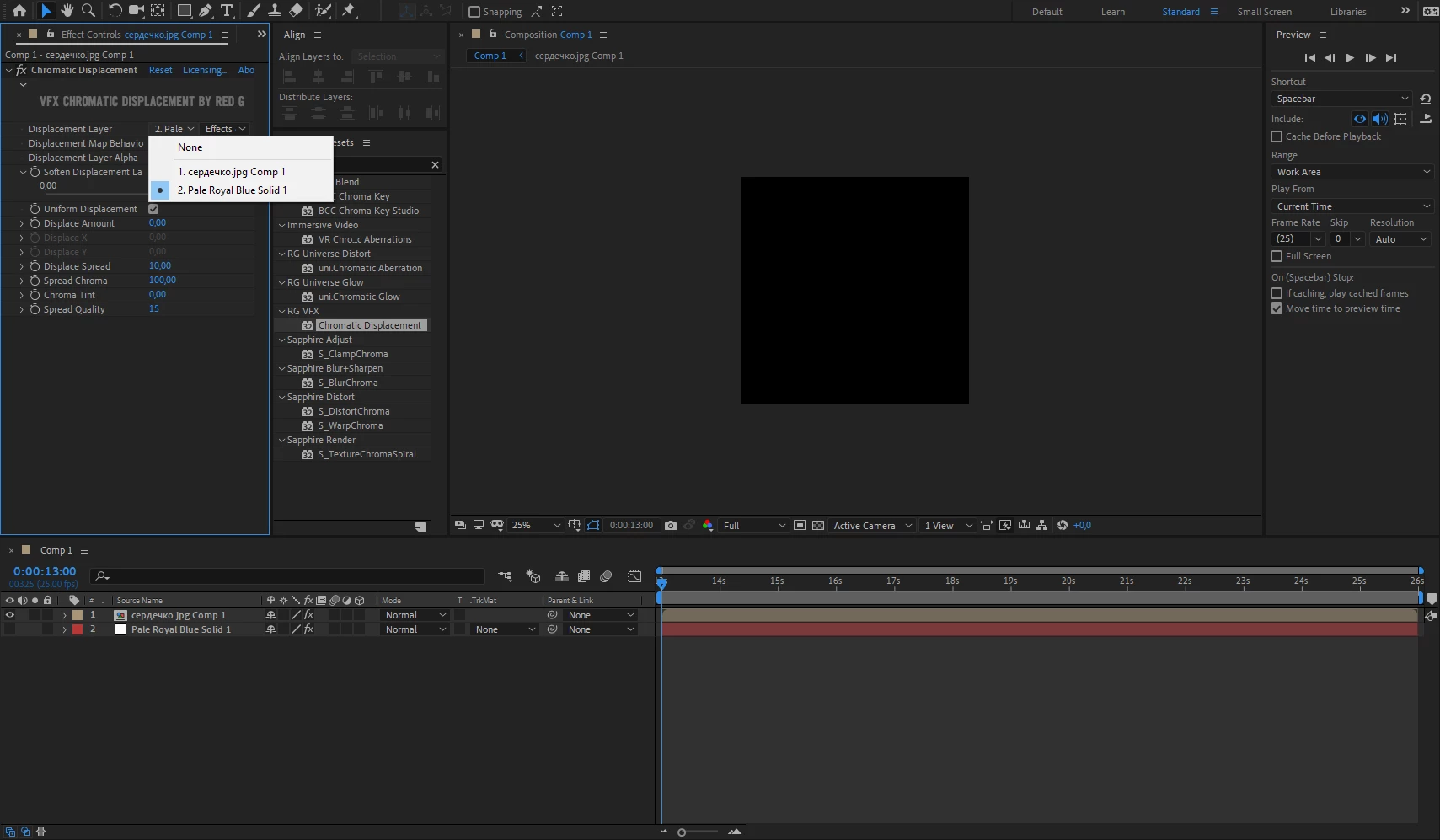Open the Spacebar shortcut dropdown
Viewport: 1440px width, 840px height.
(1341, 99)
